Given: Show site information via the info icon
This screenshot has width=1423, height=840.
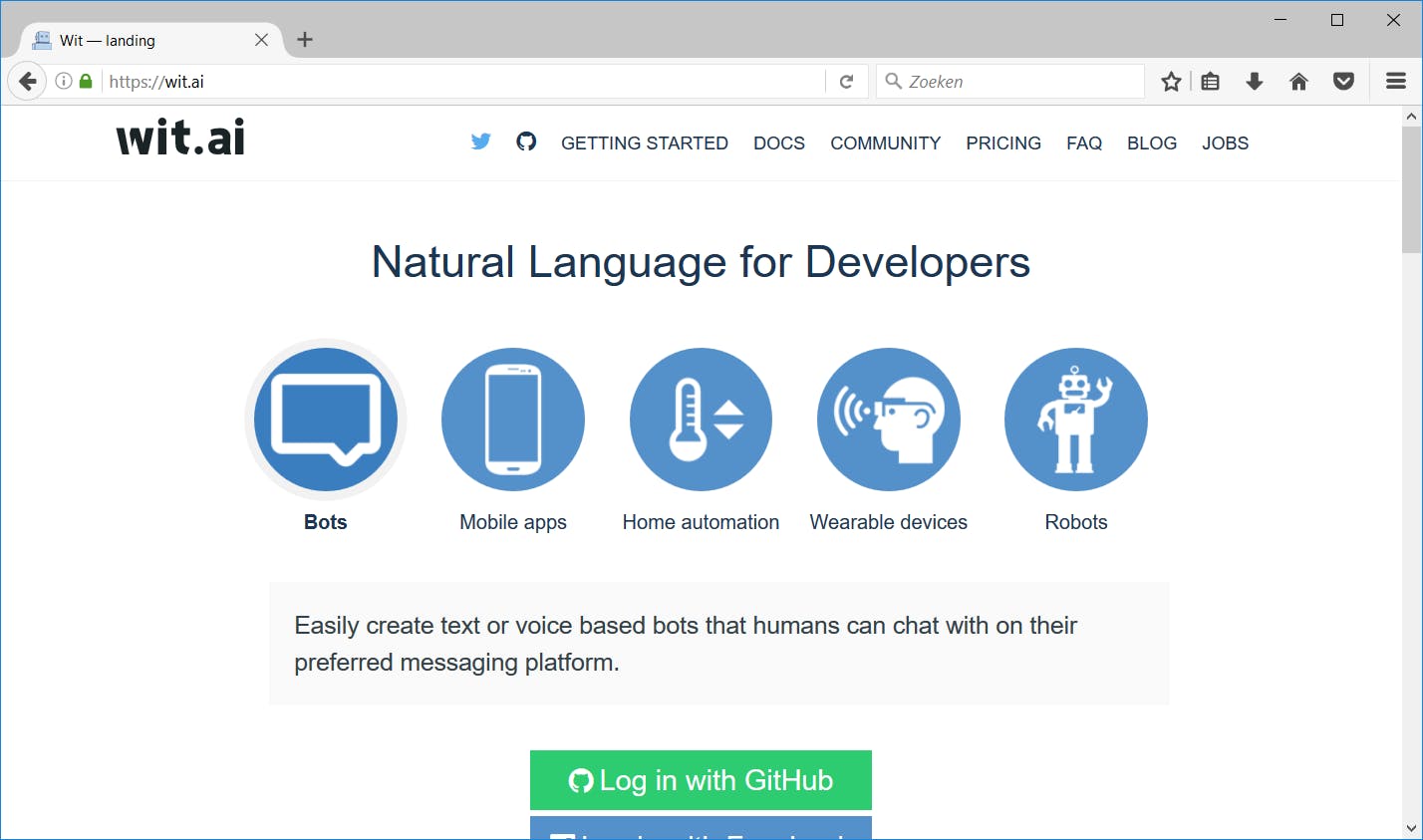Looking at the screenshot, I should click(64, 82).
